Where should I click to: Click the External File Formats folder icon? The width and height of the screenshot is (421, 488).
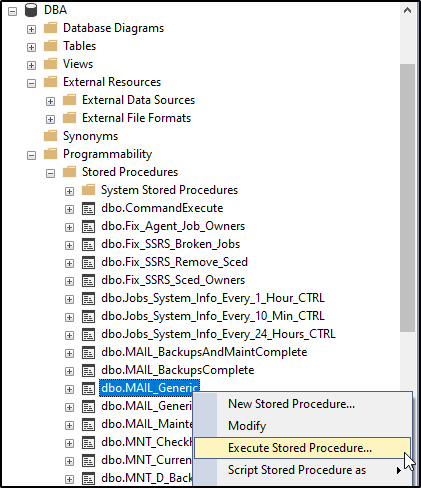(70, 118)
